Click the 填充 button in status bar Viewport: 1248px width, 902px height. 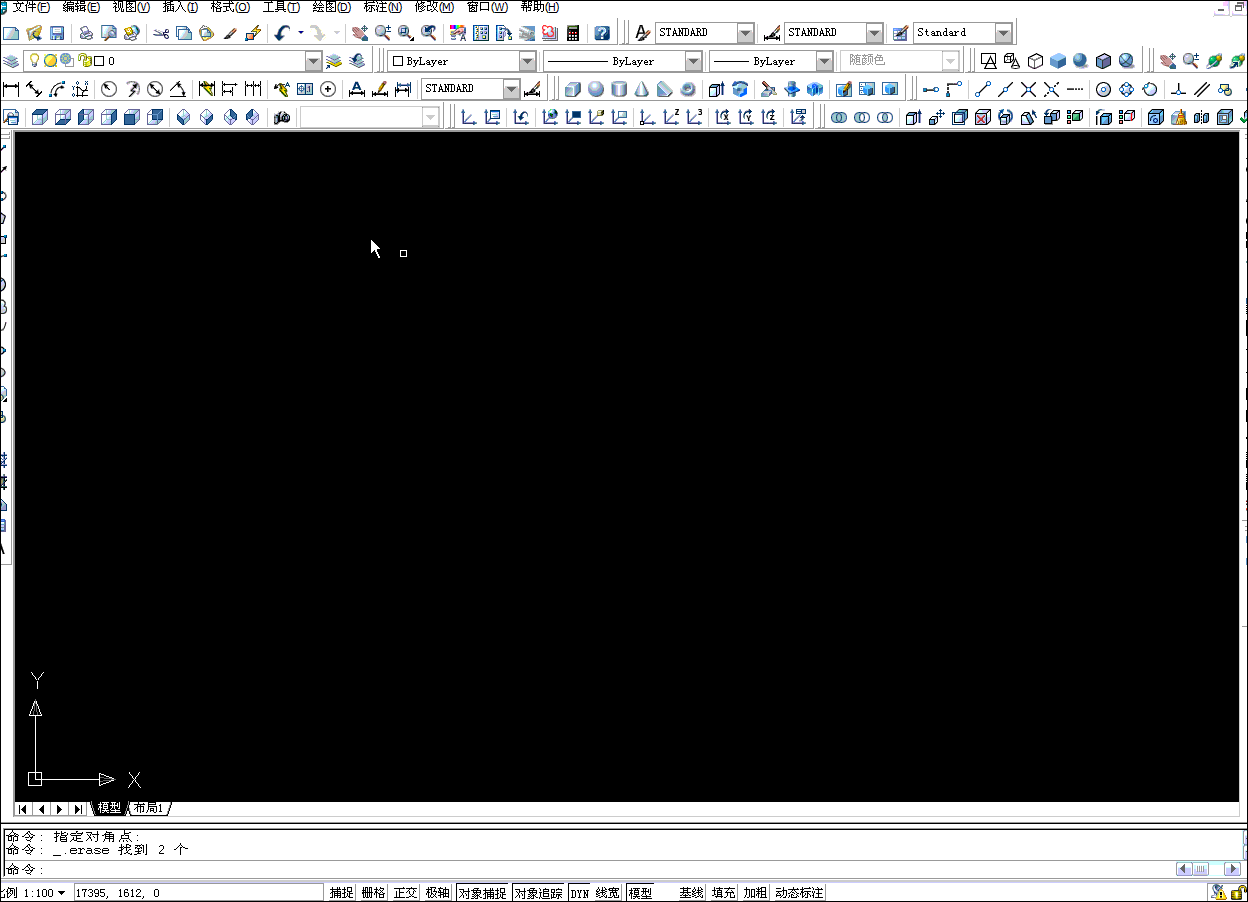724,892
